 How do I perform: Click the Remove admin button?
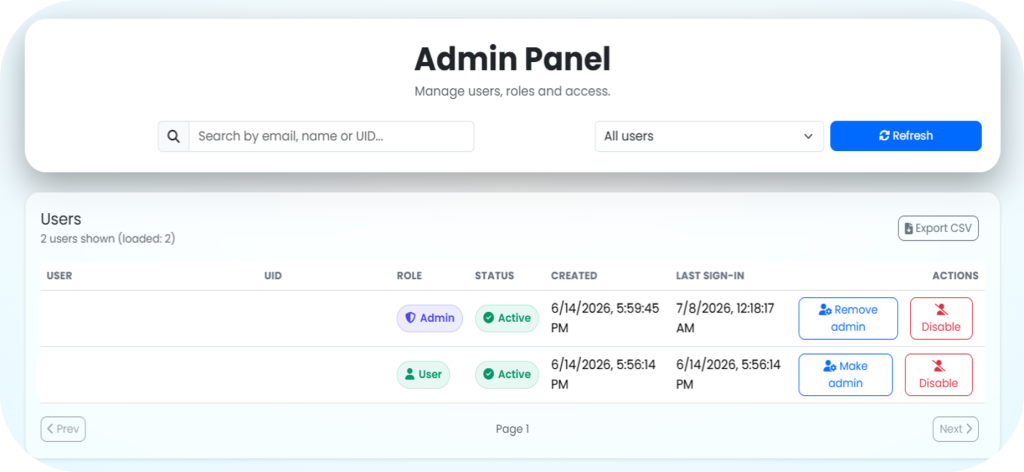point(848,319)
